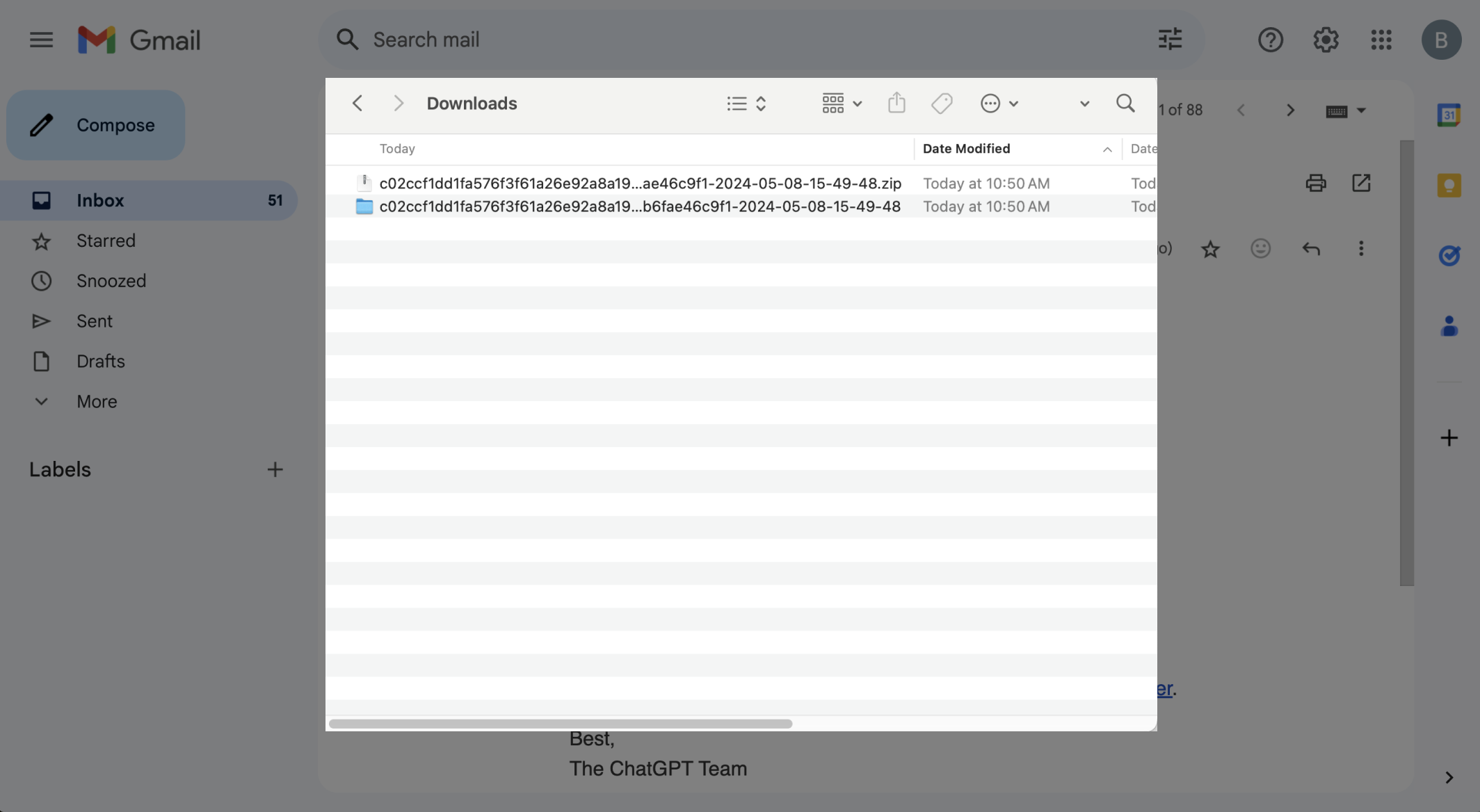Click the Finder horizontal scrollbar
The height and width of the screenshot is (812, 1480).
(561, 724)
